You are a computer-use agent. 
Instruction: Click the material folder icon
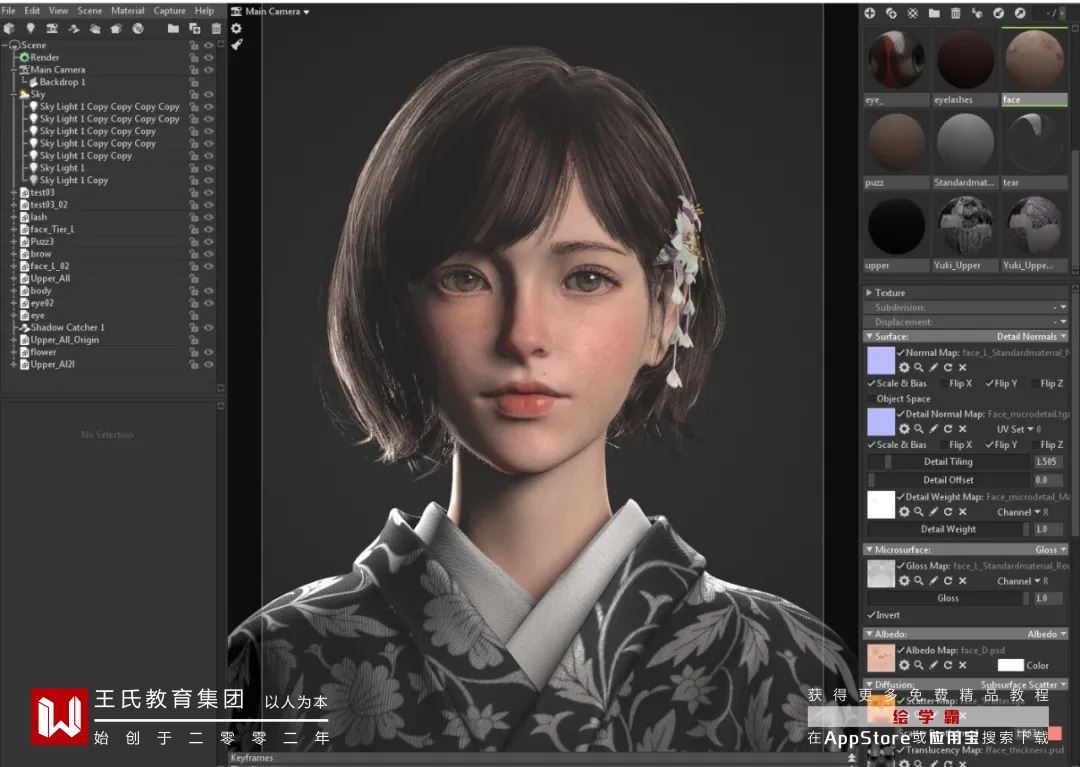(x=934, y=13)
